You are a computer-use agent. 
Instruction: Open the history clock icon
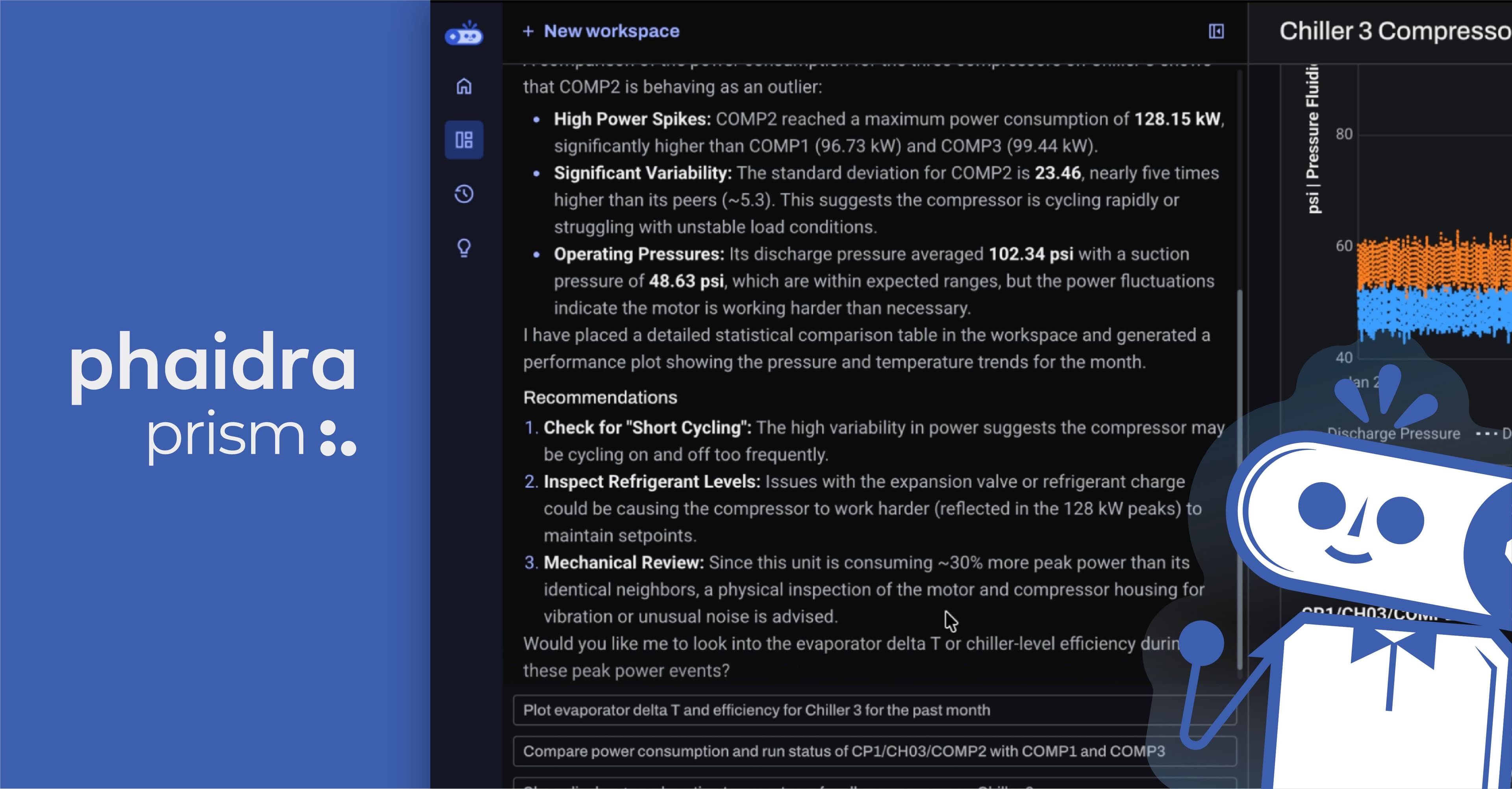tap(464, 194)
